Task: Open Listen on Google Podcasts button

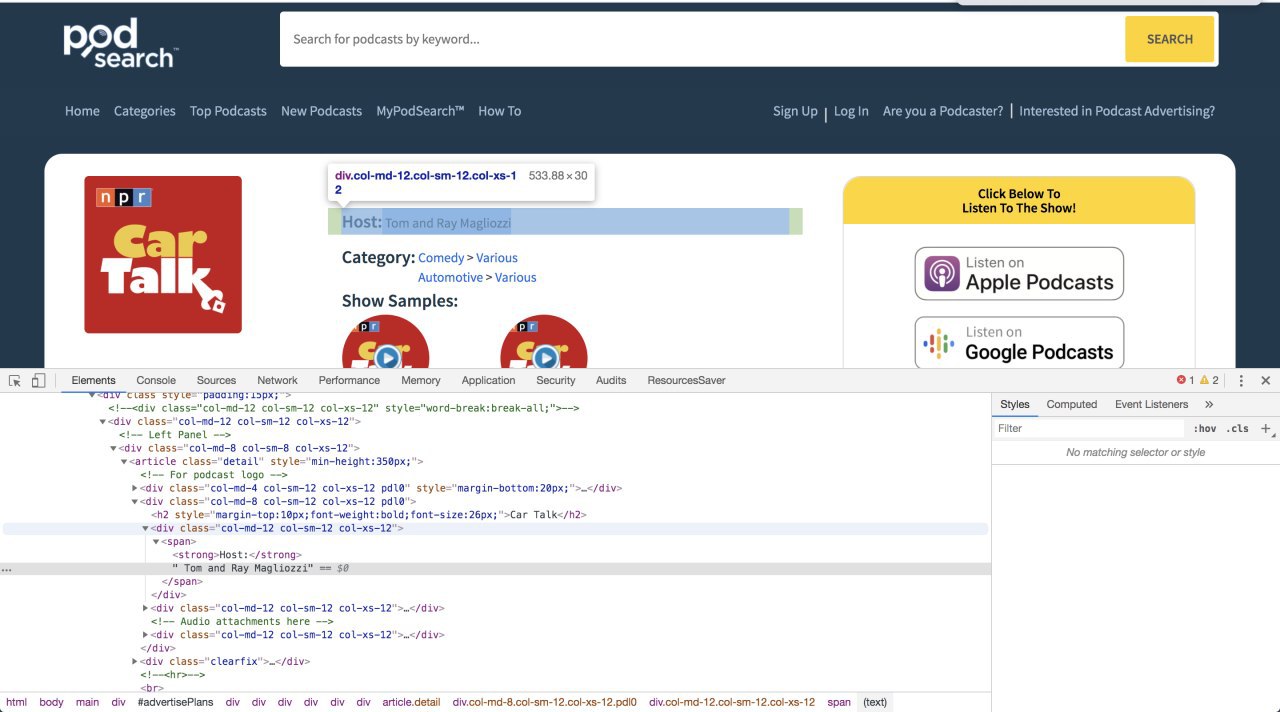Action: point(1019,343)
